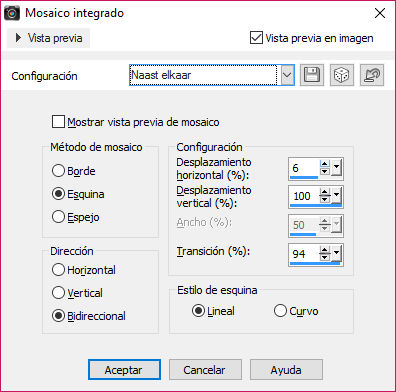The image size is (396, 392).
Task: Open the Configuración preset dropdown
Action: [x=287, y=75]
